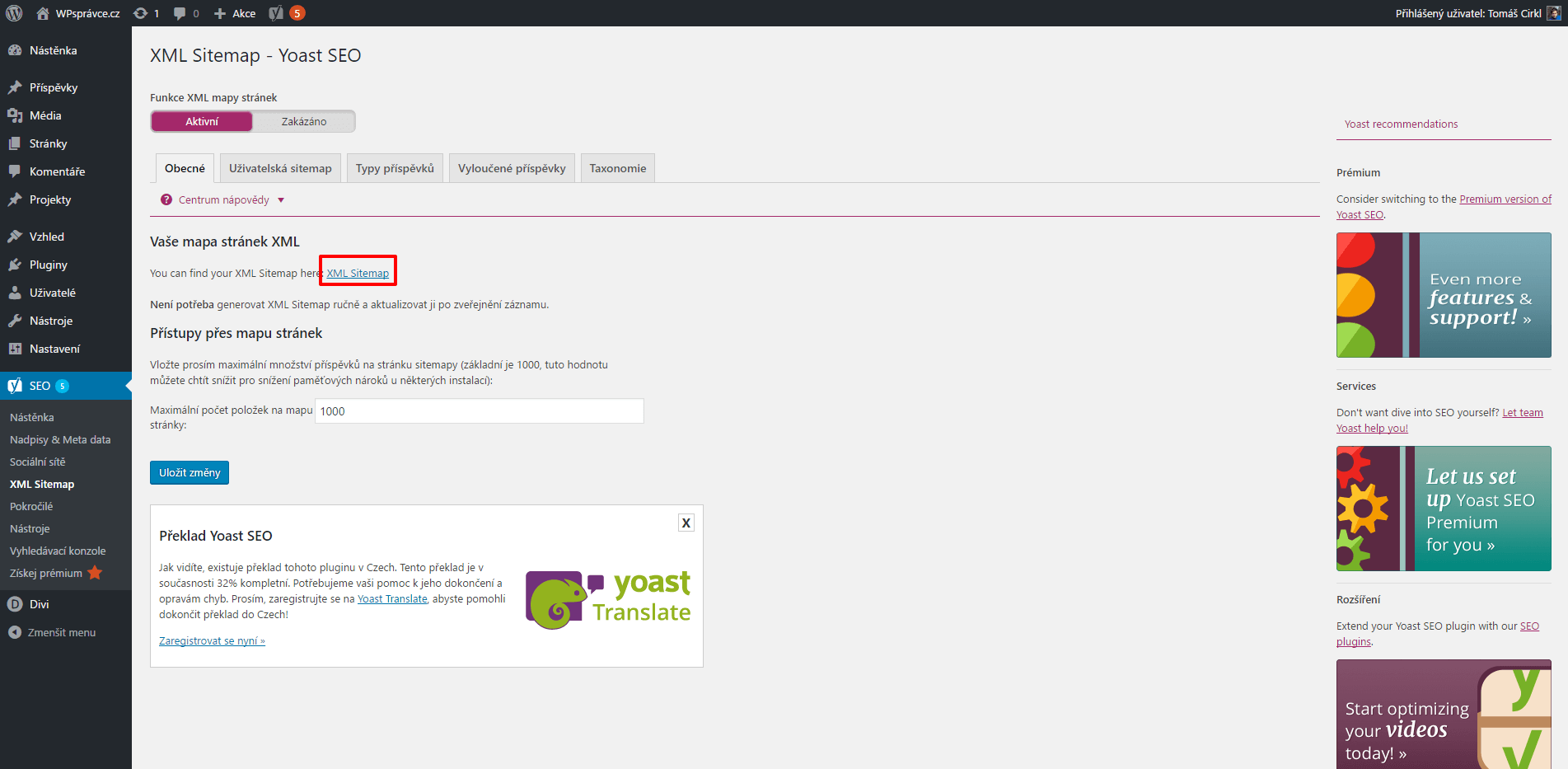This screenshot has width=1568, height=769.
Task: Open the Divi menu
Action: point(66,604)
